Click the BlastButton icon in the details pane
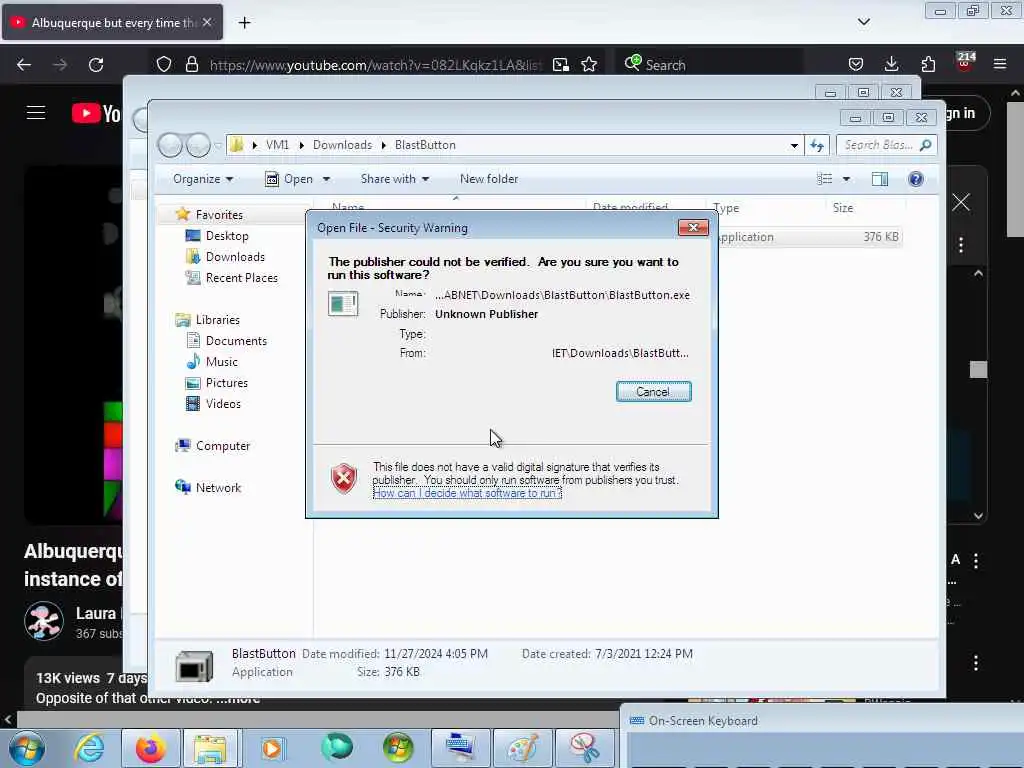 click(194, 666)
